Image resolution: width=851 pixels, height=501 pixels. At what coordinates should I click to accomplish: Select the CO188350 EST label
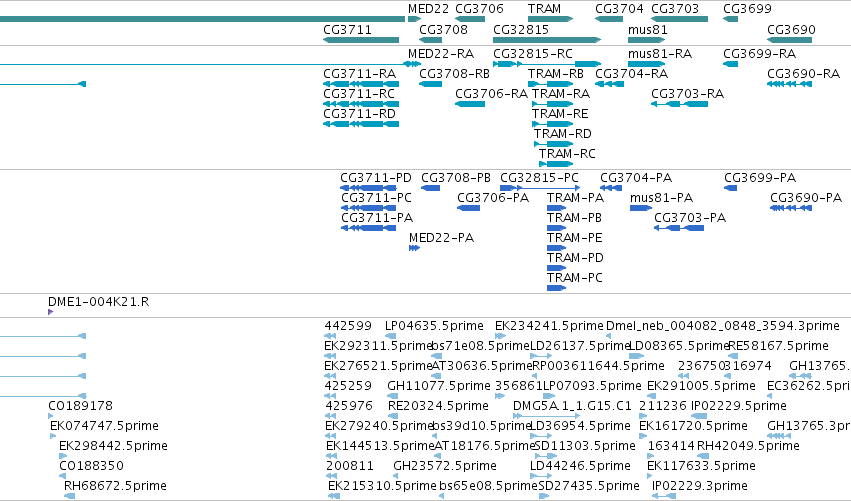[x=91, y=467]
